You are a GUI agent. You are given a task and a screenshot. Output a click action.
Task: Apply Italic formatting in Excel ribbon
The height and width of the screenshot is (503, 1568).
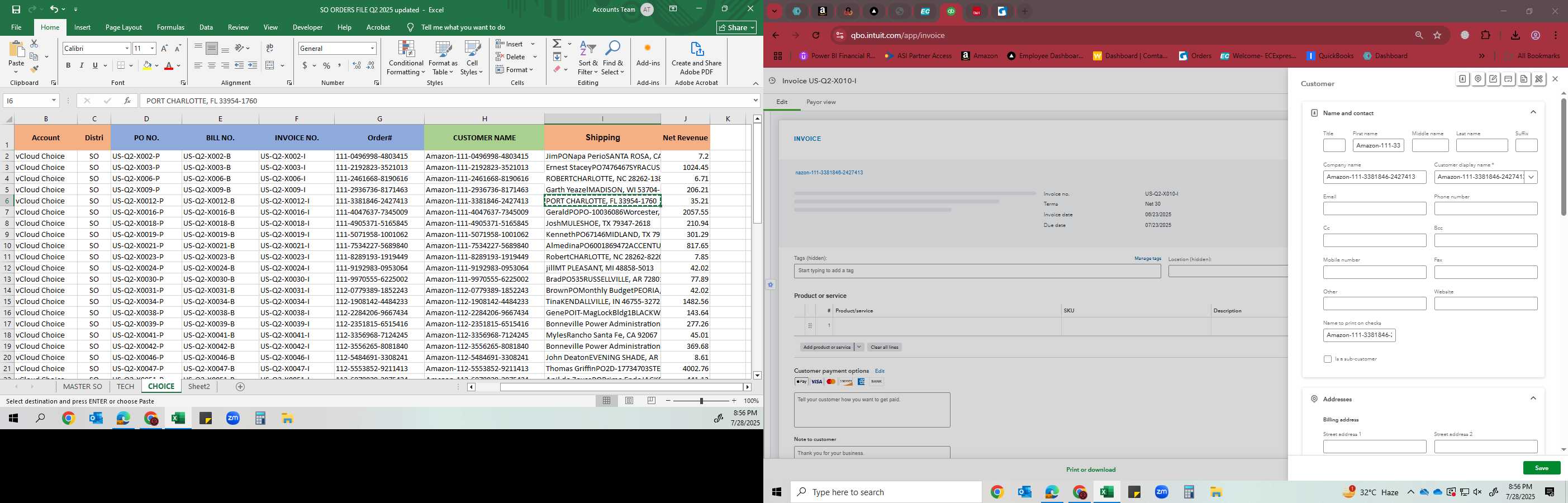pos(82,65)
